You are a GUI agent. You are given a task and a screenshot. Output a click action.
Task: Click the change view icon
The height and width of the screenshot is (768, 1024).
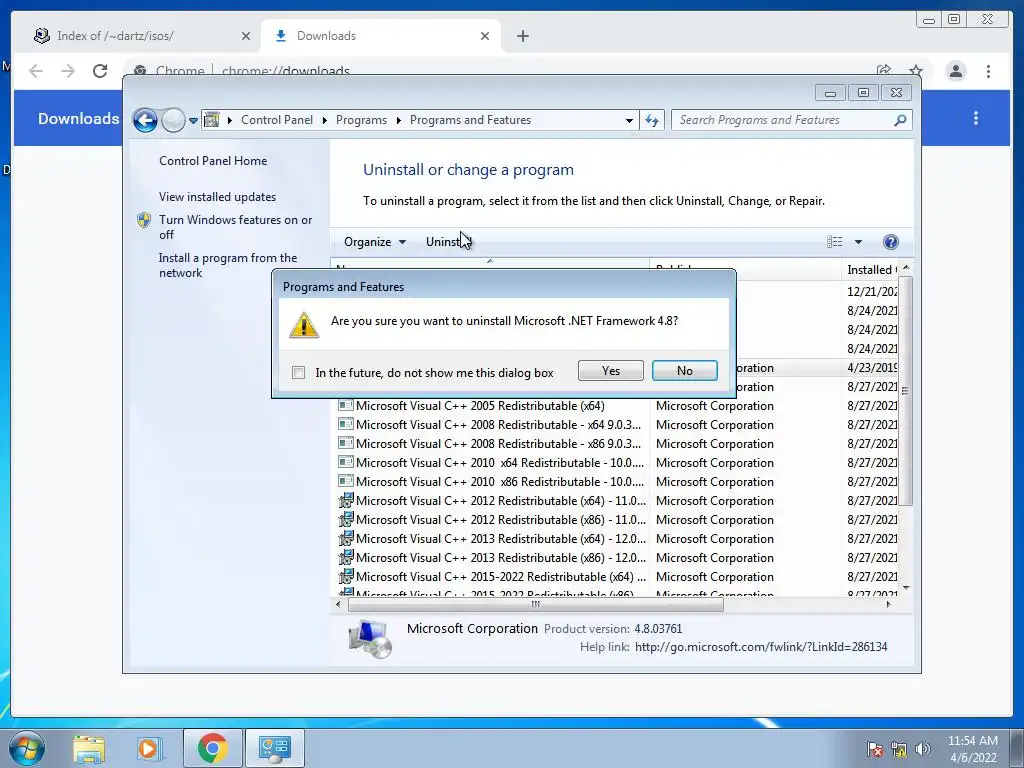point(835,242)
